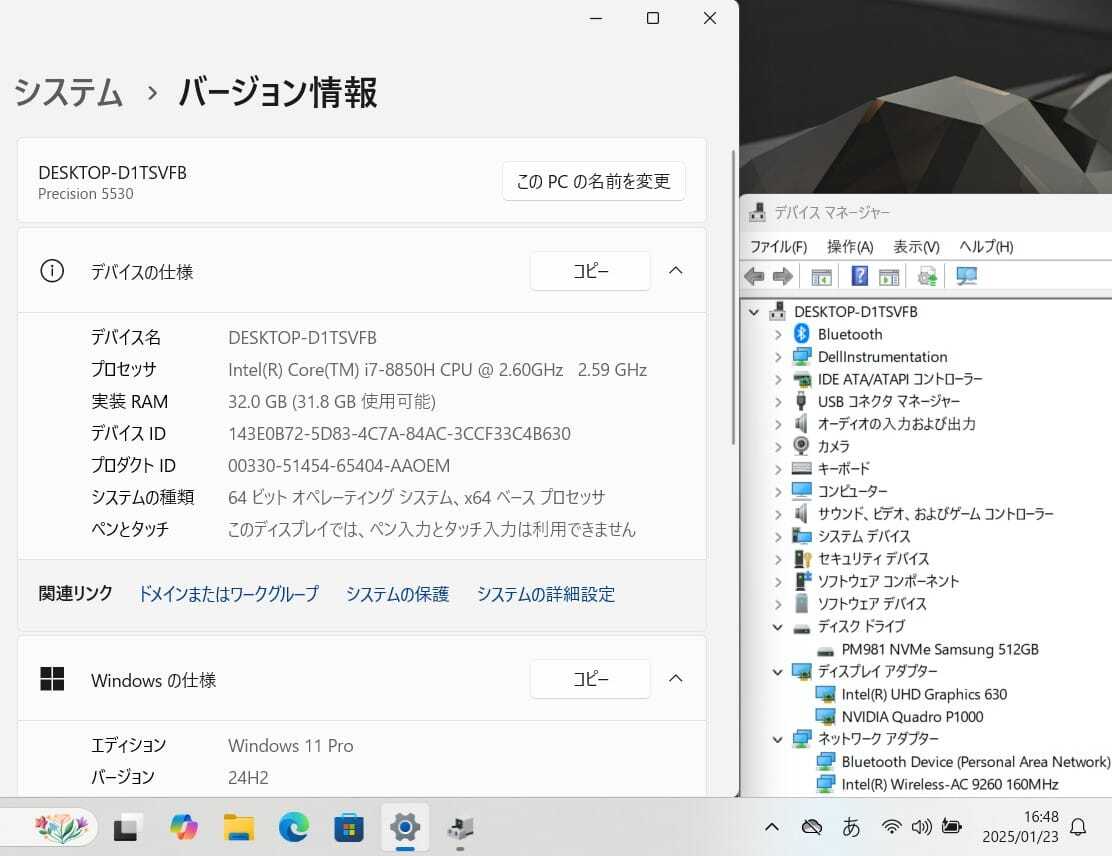This screenshot has width=1112, height=856.
Task: Open Microsoft Store from the taskbar
Action: point(349,827)
